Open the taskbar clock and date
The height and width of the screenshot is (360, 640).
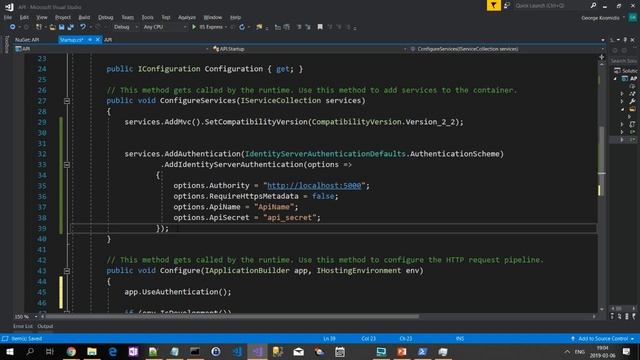pos(602,351)
